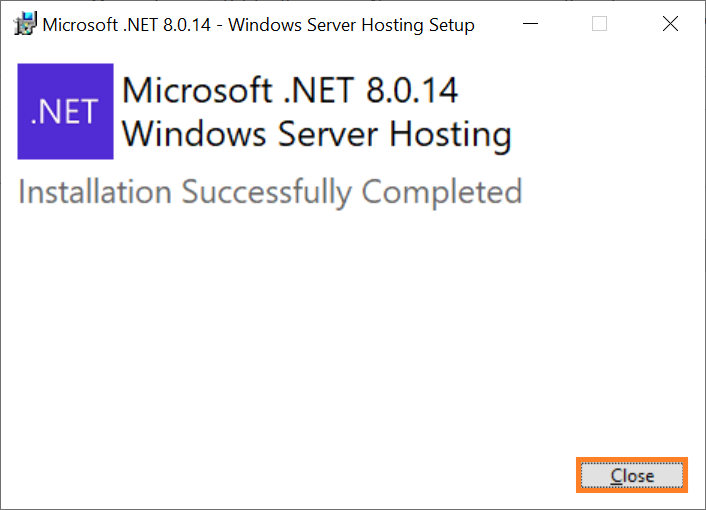Viewport: 706px width, 510px height.
Task: Select the 'Windows Server Hosting' heading line
Action: [x=317, y=134]
